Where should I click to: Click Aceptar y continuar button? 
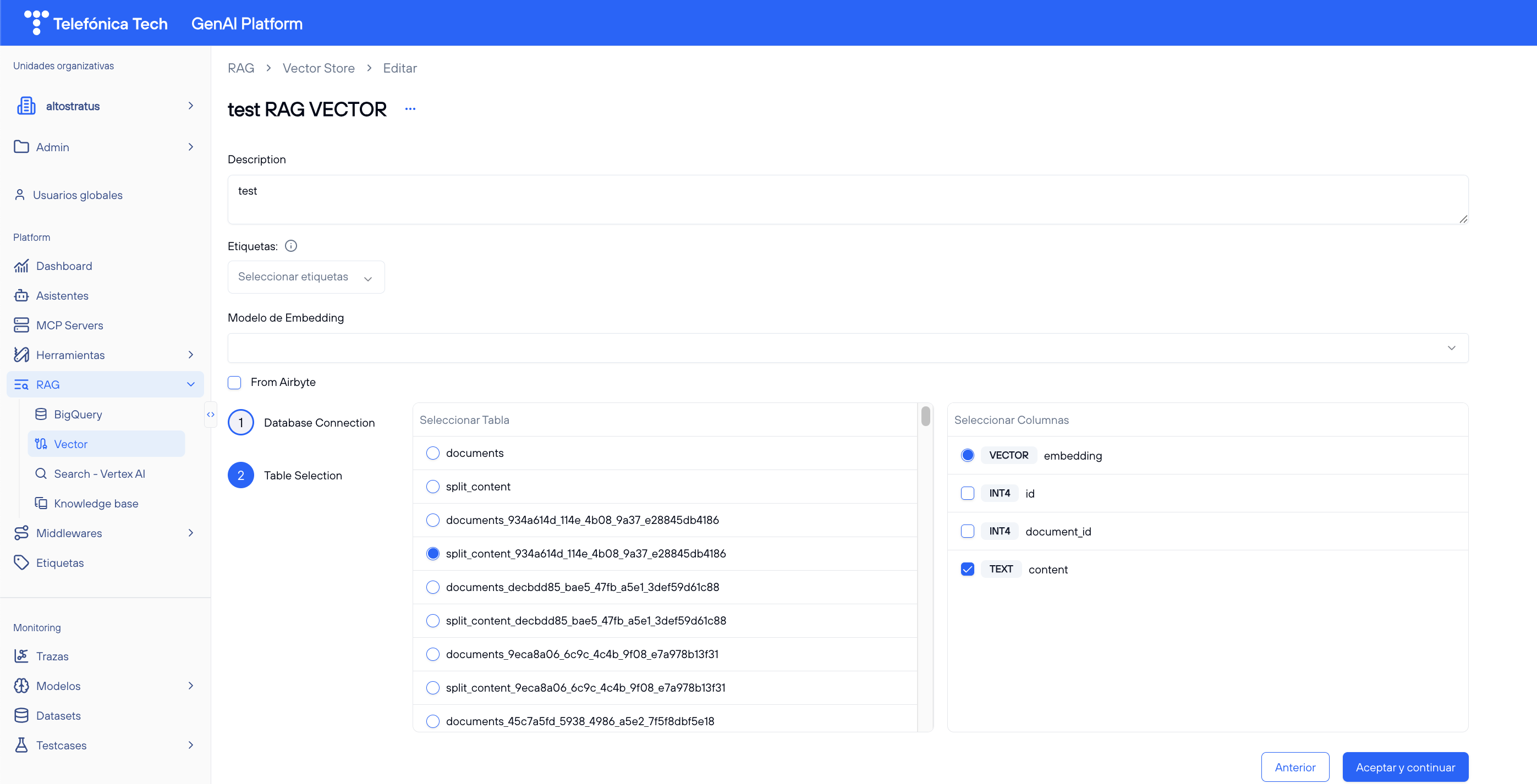[x=1404, y=768]
